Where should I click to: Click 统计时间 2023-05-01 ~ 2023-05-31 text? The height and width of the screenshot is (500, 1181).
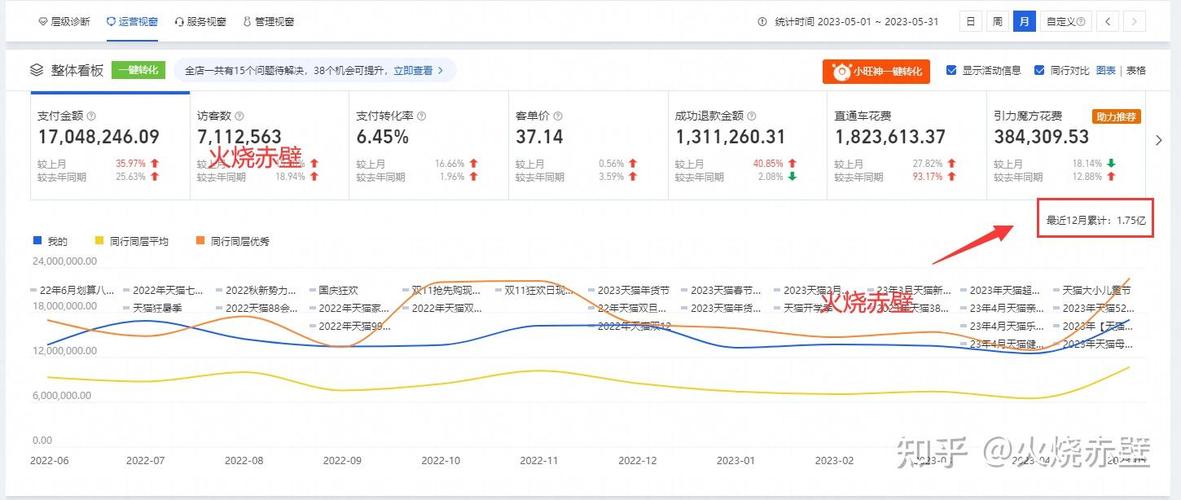click(x=856, y=21)
